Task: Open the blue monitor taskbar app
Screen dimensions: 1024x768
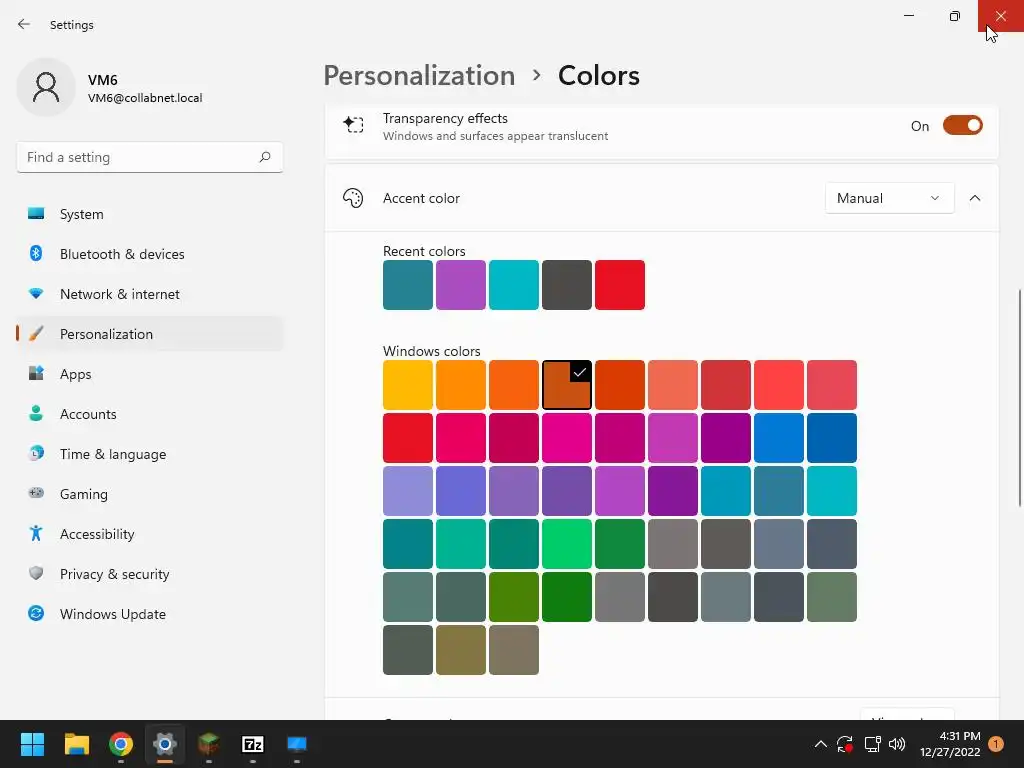Action: pos(296,744)
